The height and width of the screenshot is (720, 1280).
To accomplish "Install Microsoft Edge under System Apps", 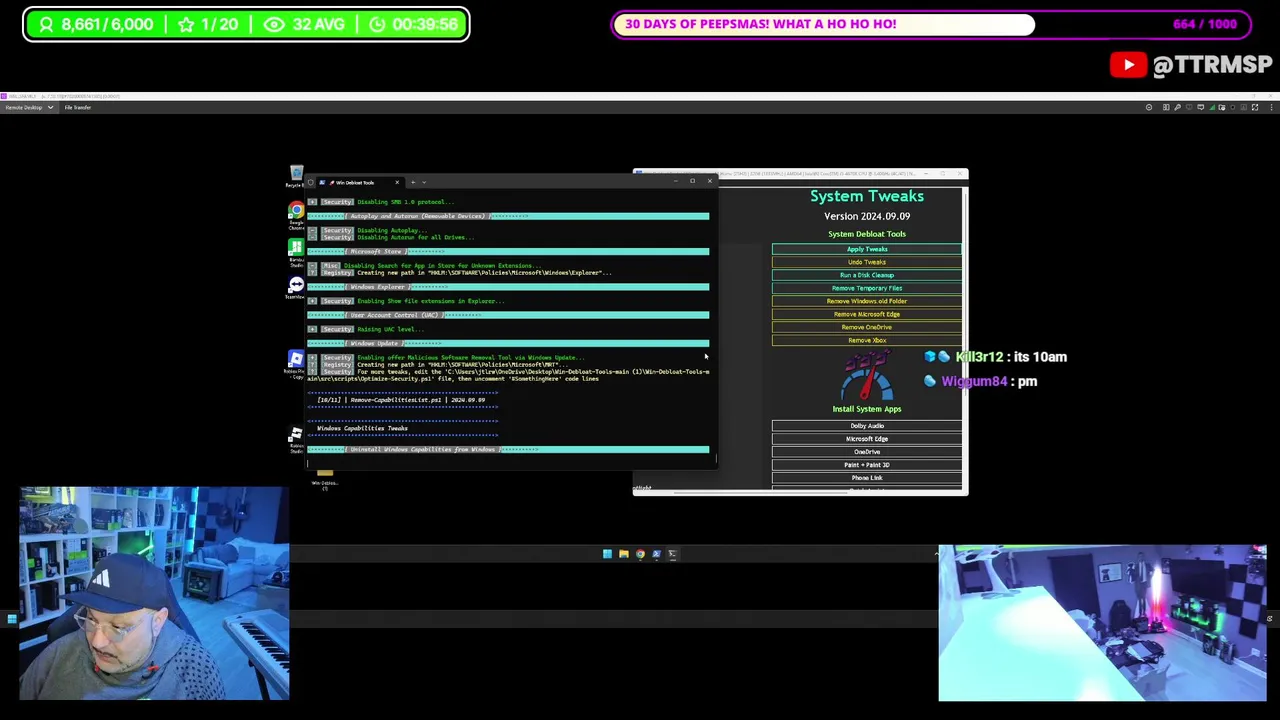I will coord(867,439).
